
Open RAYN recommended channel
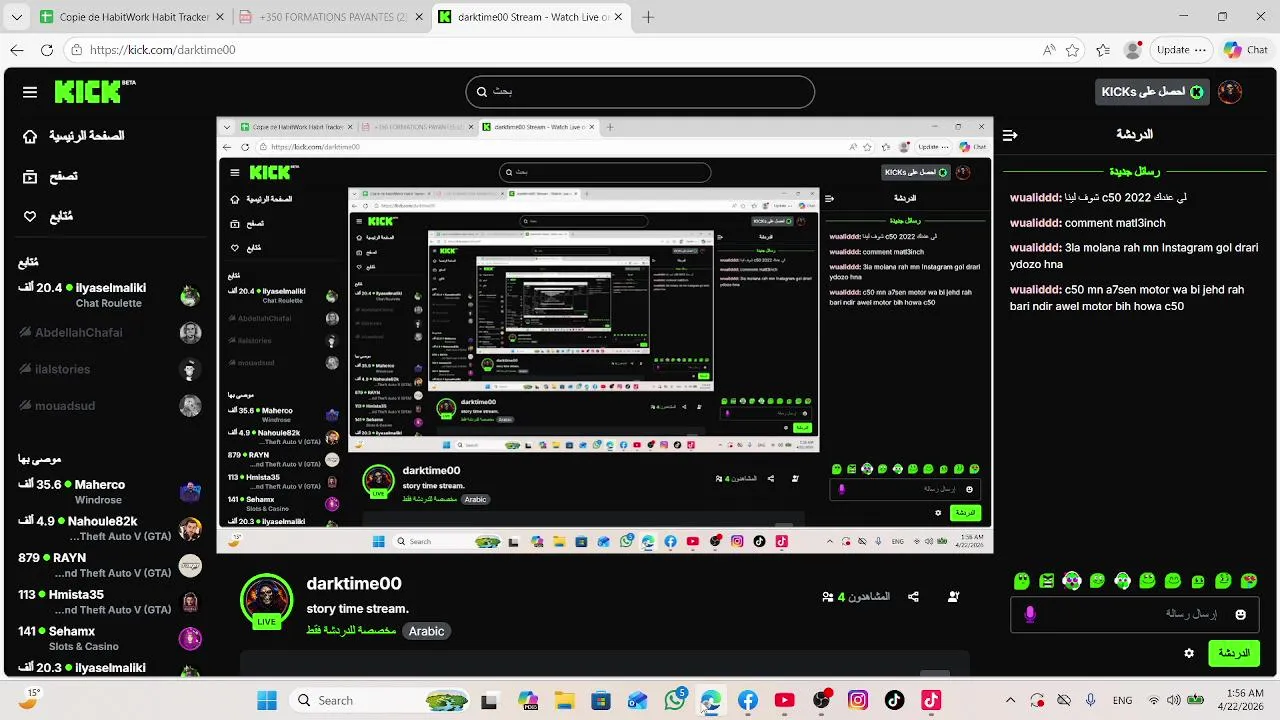pyautogui.click(x=110, y=565)
